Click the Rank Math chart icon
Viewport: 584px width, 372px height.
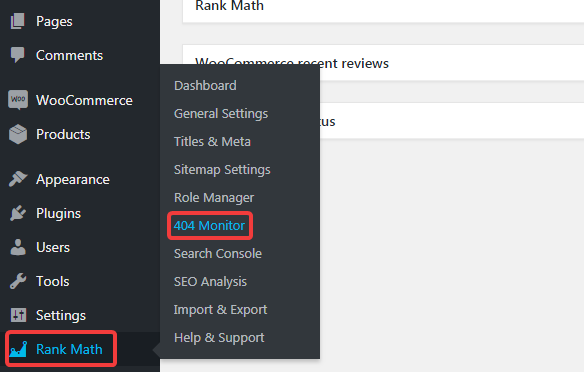[x=18, y=349]
